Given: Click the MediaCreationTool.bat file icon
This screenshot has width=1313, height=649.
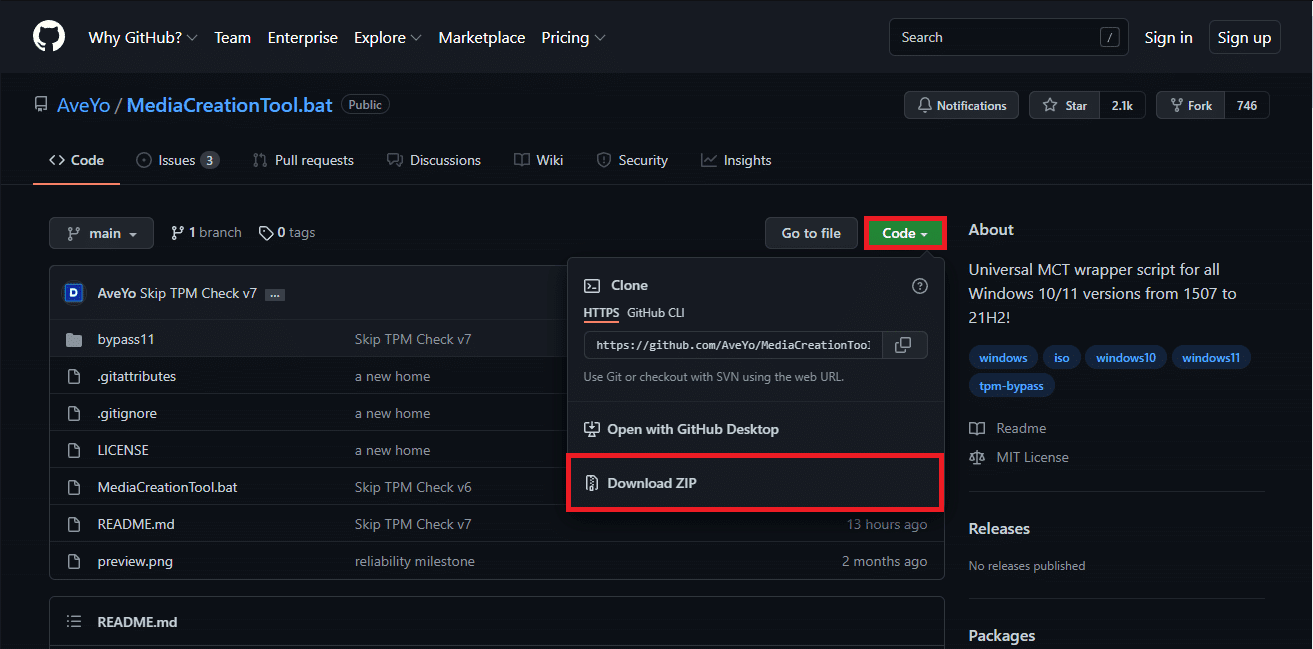Looking at the screenshot, I should tap(73, 487).
